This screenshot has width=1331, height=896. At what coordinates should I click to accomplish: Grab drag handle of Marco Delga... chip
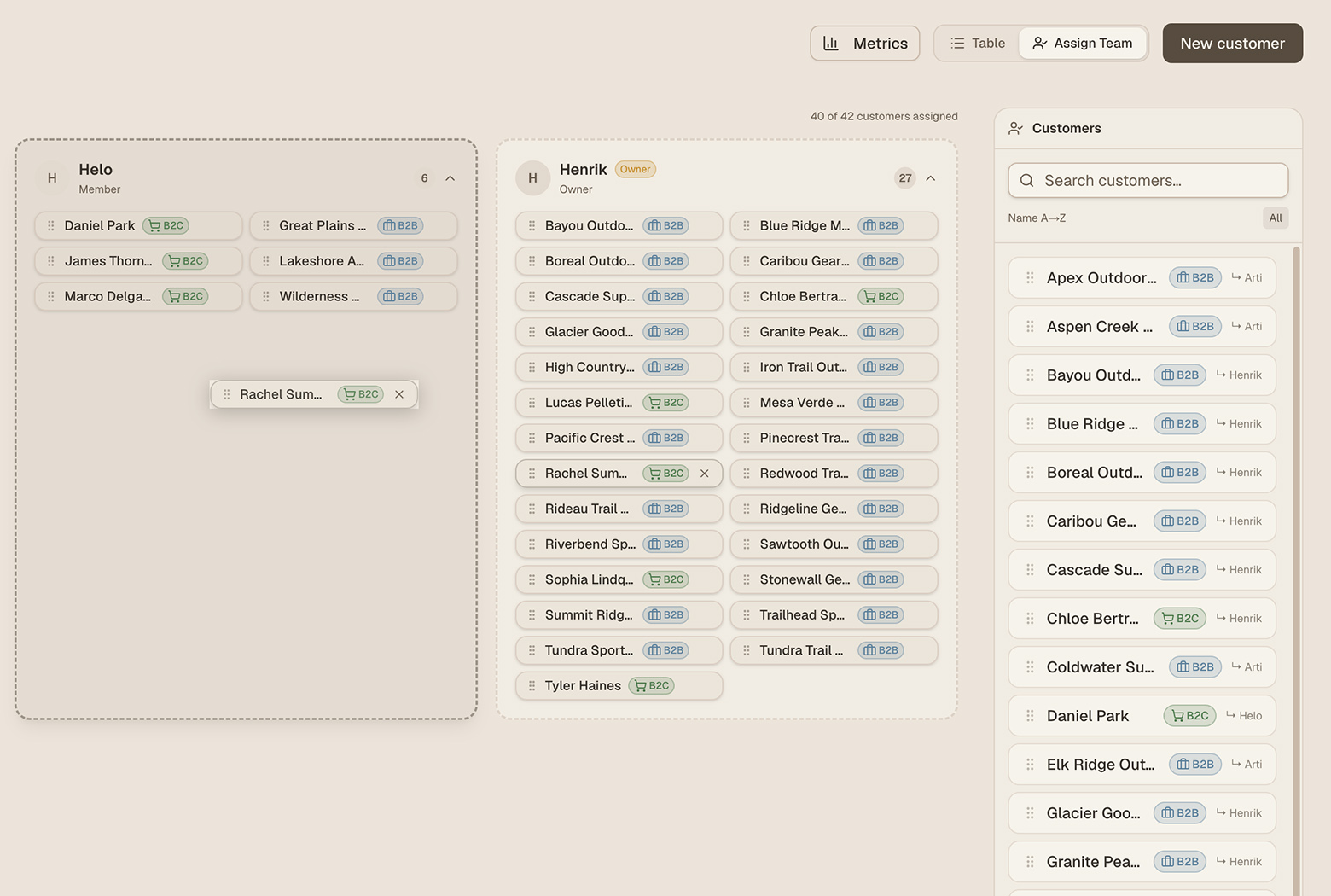click(51, 297)
